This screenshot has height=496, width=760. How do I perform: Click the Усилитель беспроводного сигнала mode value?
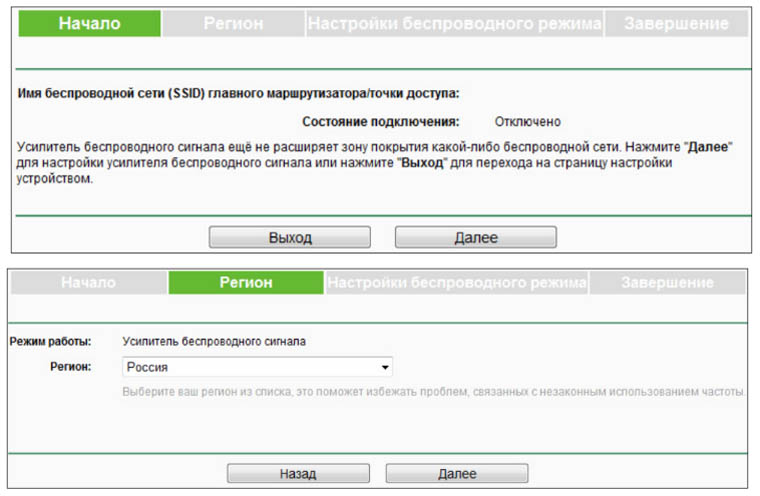click(x=214, y=341)
